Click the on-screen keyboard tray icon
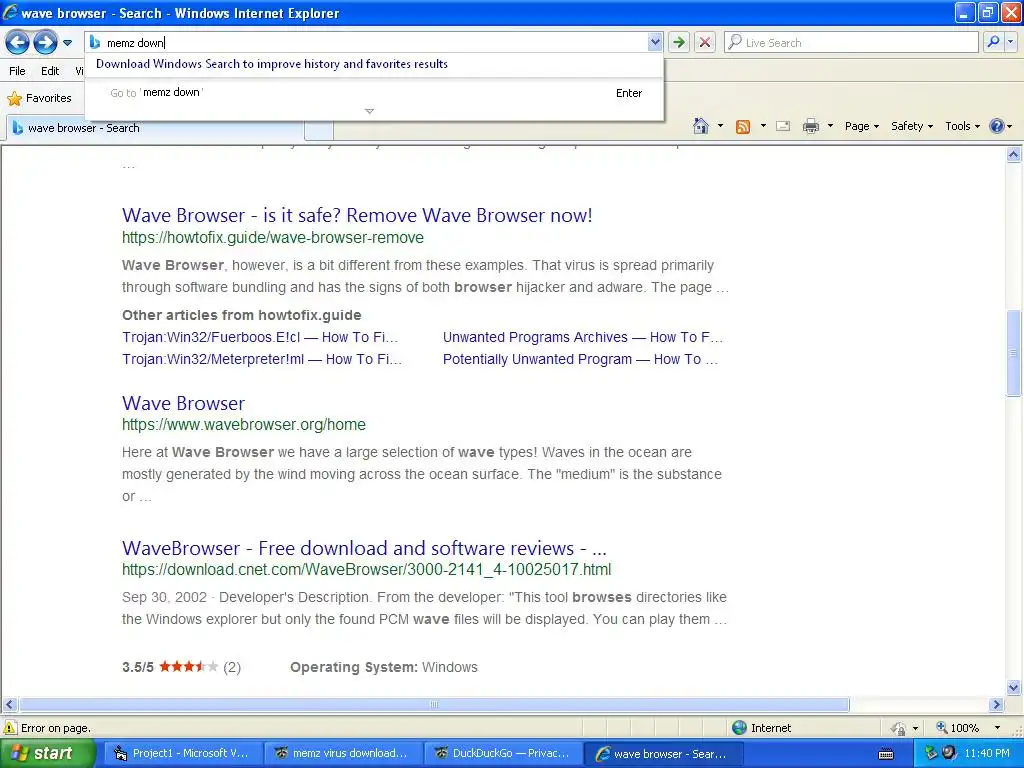This screenshot has height=768, width=1024. 886,754
